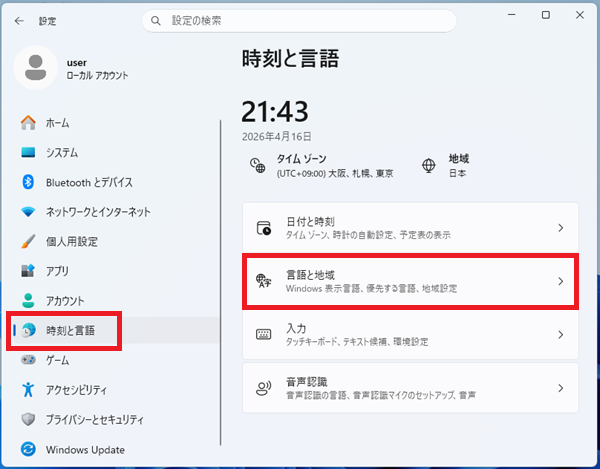Click the sidebar vertical scrollbar
Viewport: 600px width, 469px height.
pyautogui.click(x=220, y=280)
